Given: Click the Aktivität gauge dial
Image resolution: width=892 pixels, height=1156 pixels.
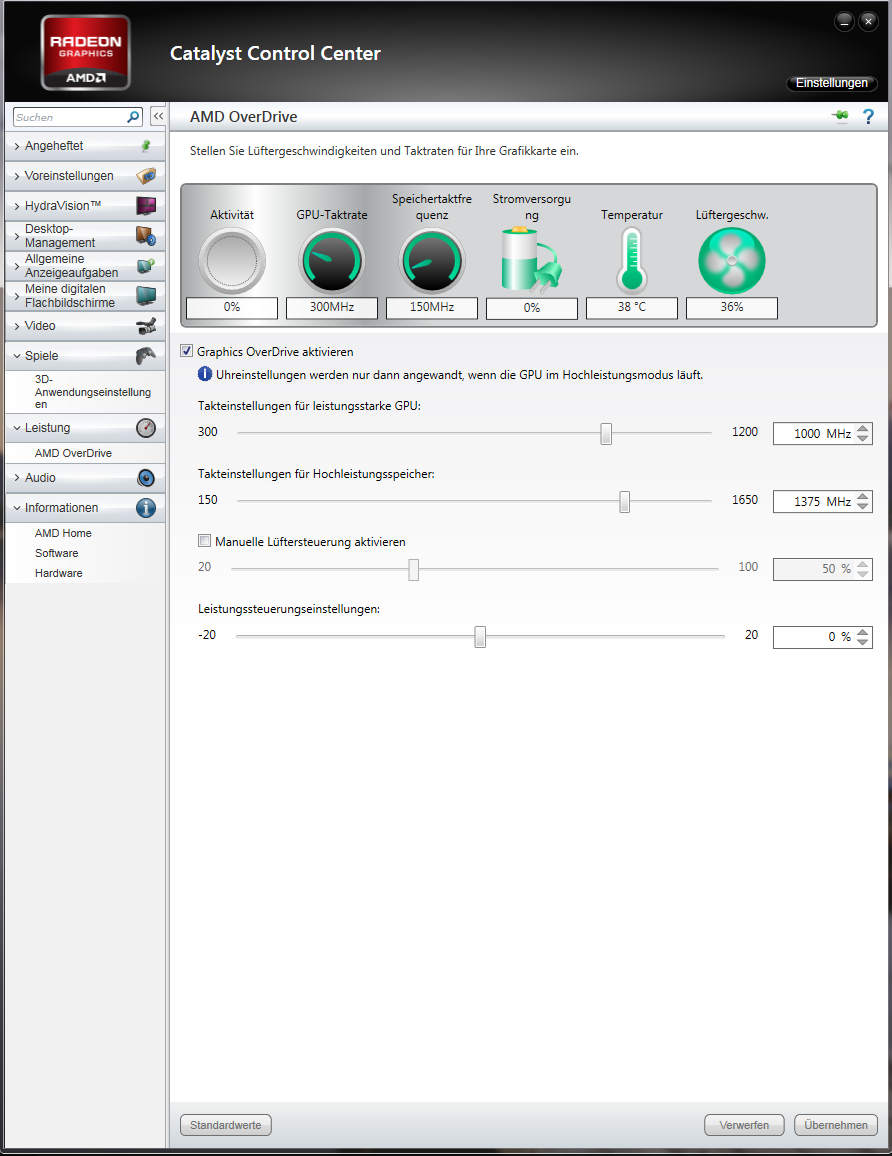Looking at the screenshot, I should (232, 260).
